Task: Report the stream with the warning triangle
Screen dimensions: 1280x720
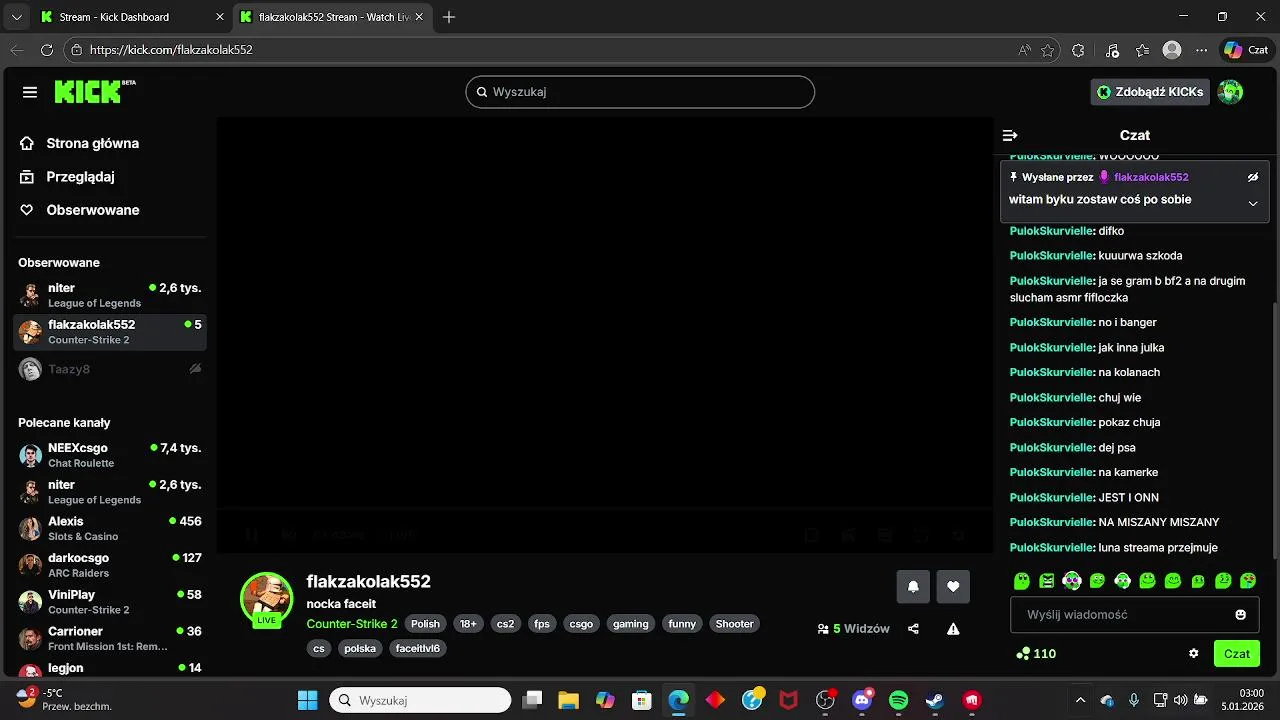Action: [953, 629]
